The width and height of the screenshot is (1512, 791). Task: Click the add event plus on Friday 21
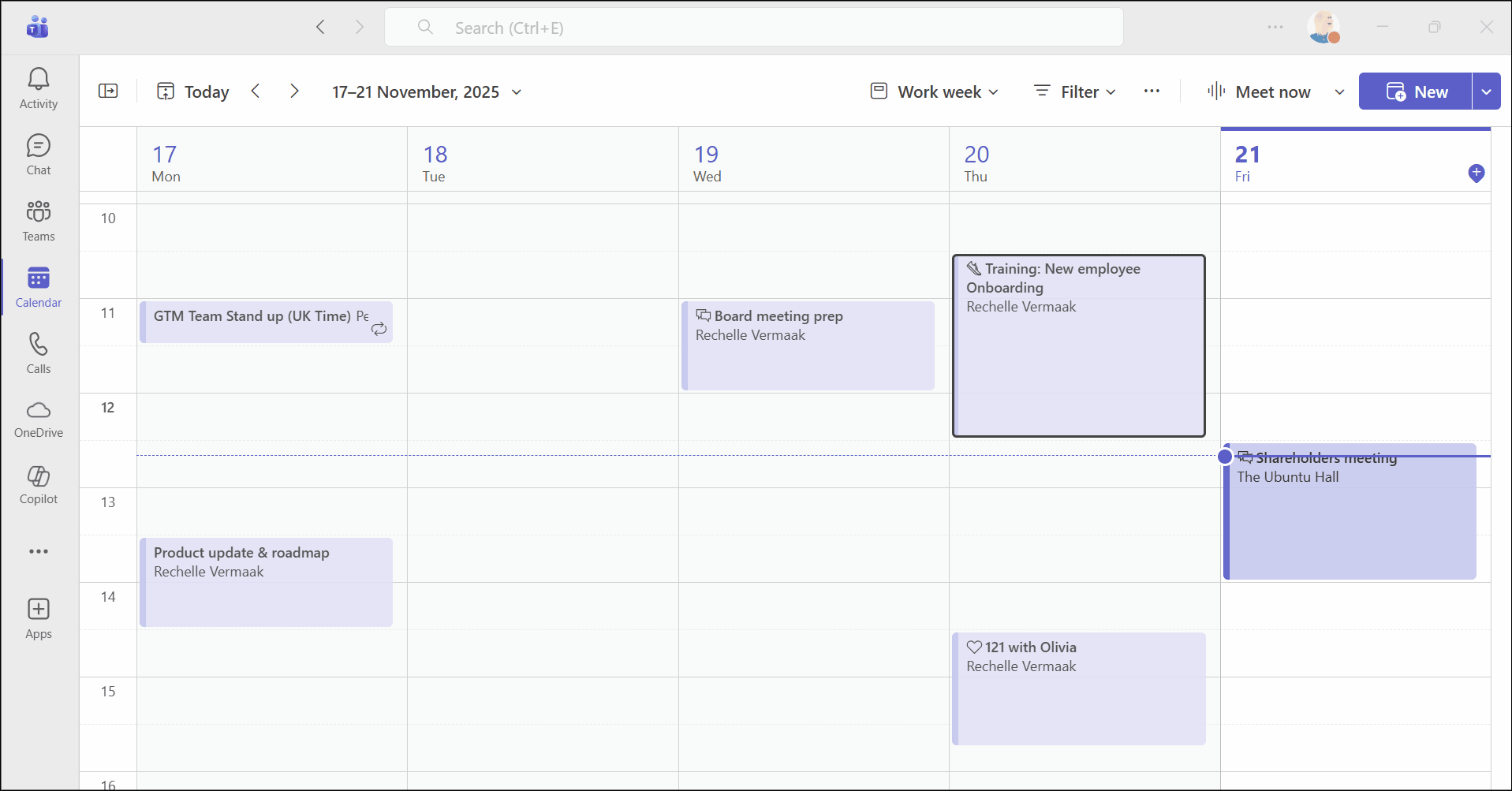(x=1477, y=173)
